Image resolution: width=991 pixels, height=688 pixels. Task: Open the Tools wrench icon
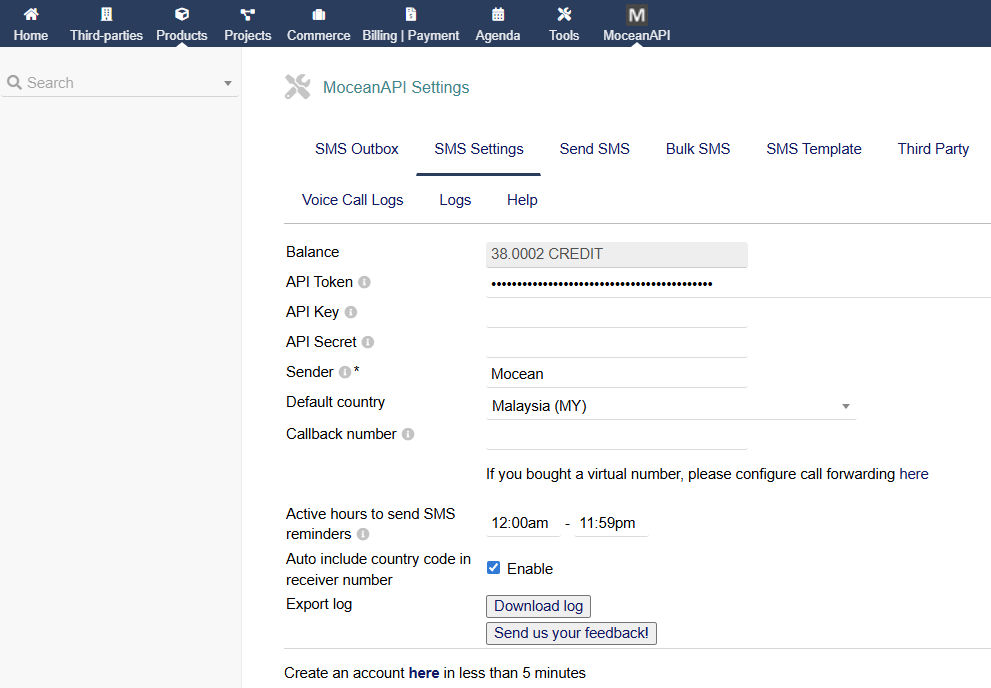(564, 15)
